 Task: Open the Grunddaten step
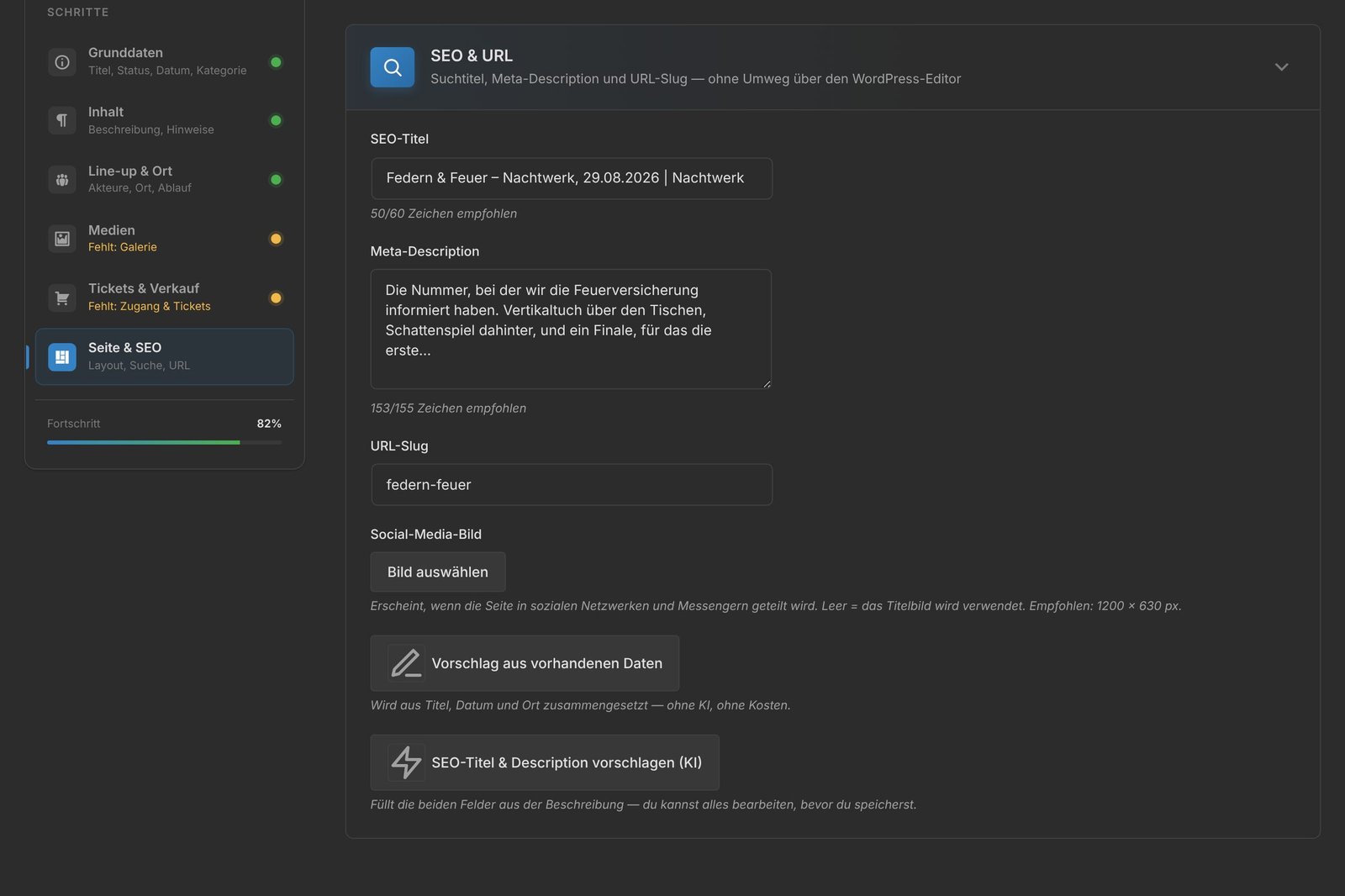click(165, 61)
